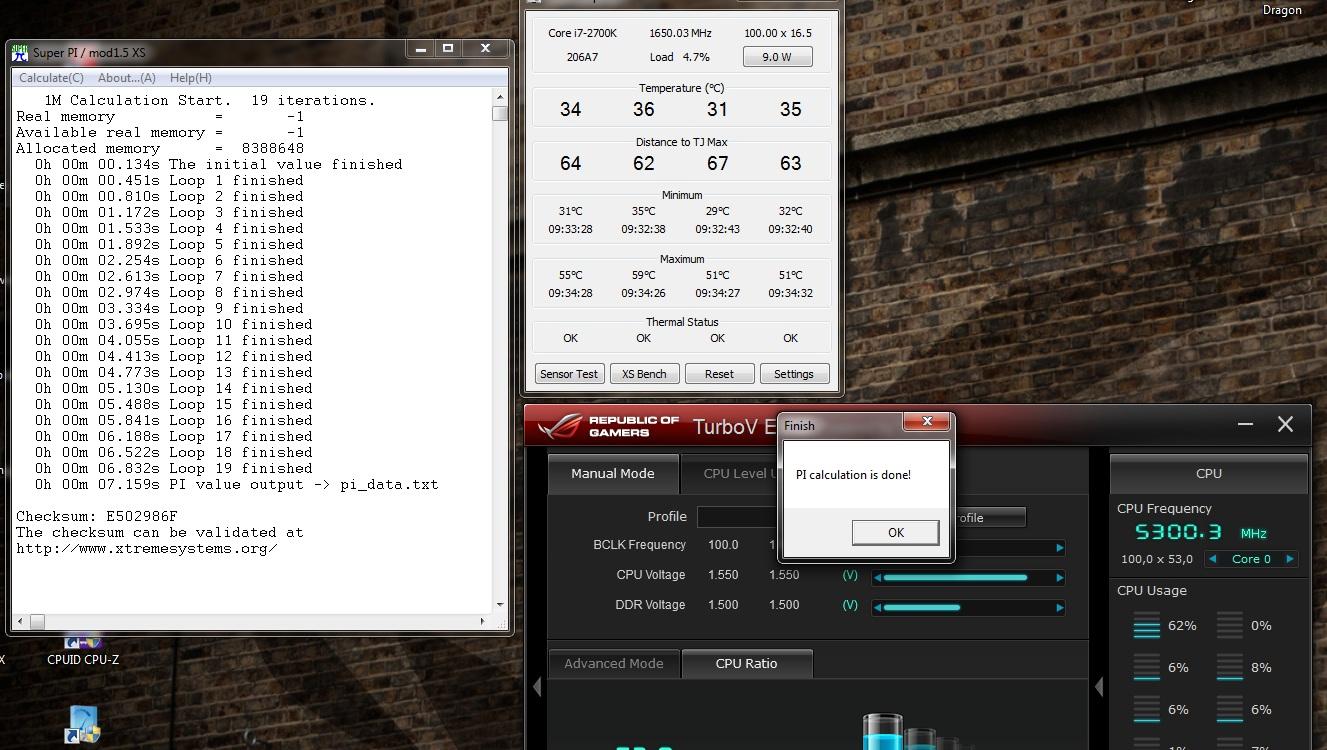The height and width of the screenshot is (750, 1327).
Task: Collapse the TurboV right-side CPU panel arrow
Action: (1099, 686)
